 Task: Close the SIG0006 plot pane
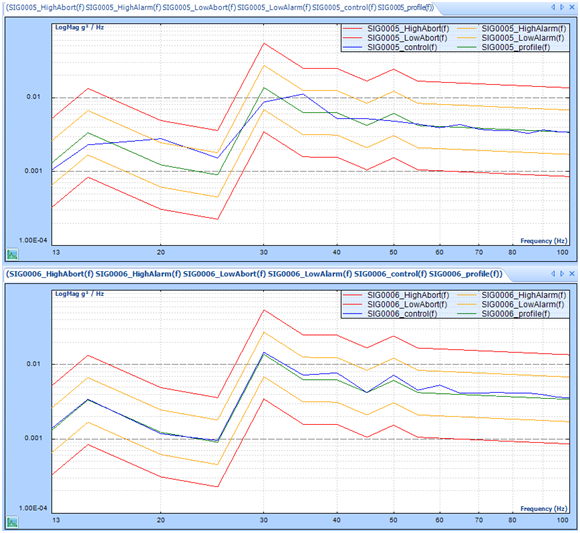pyautogui.click(x=572, y=274)
